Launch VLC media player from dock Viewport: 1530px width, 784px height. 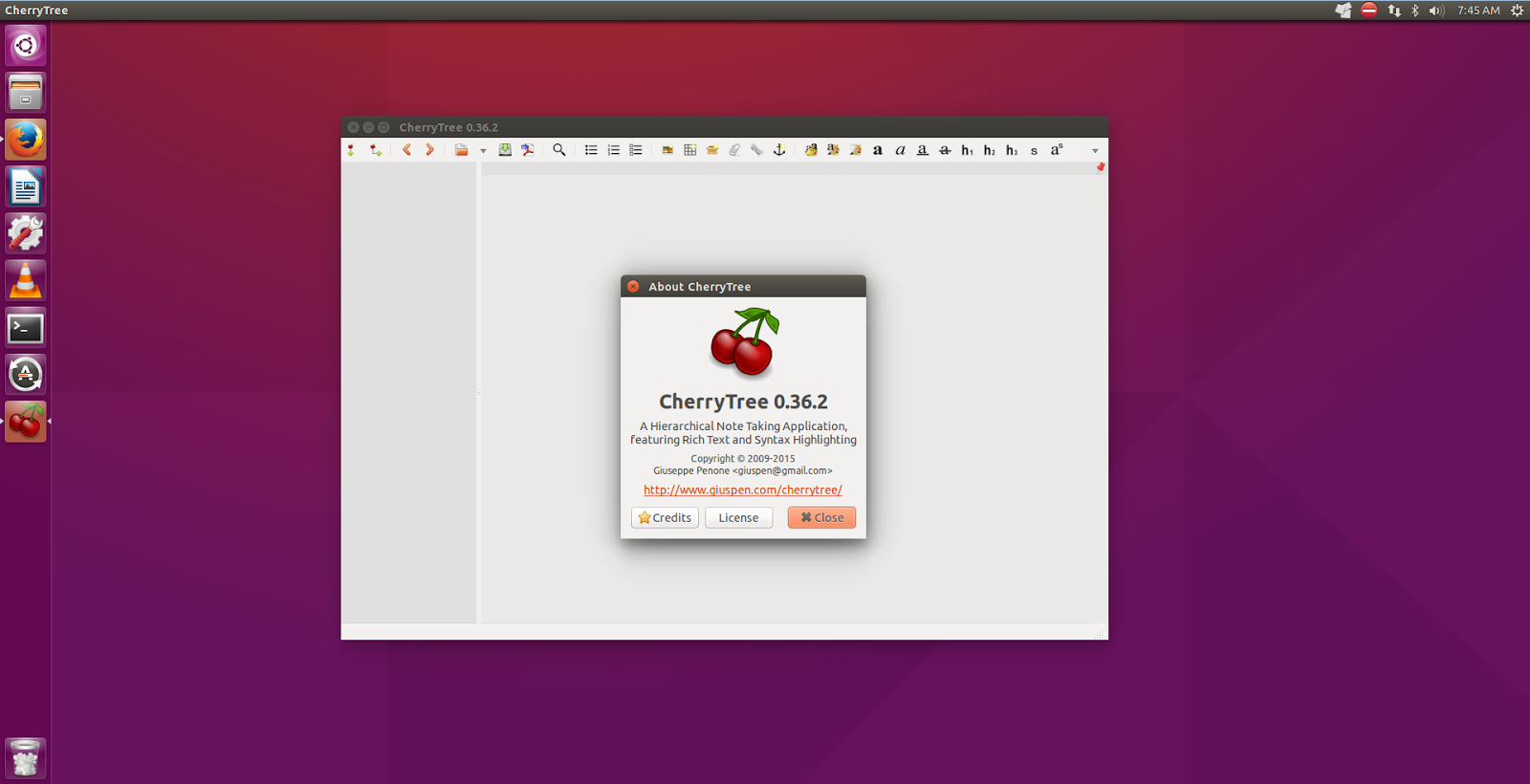(x=26, y=280)
